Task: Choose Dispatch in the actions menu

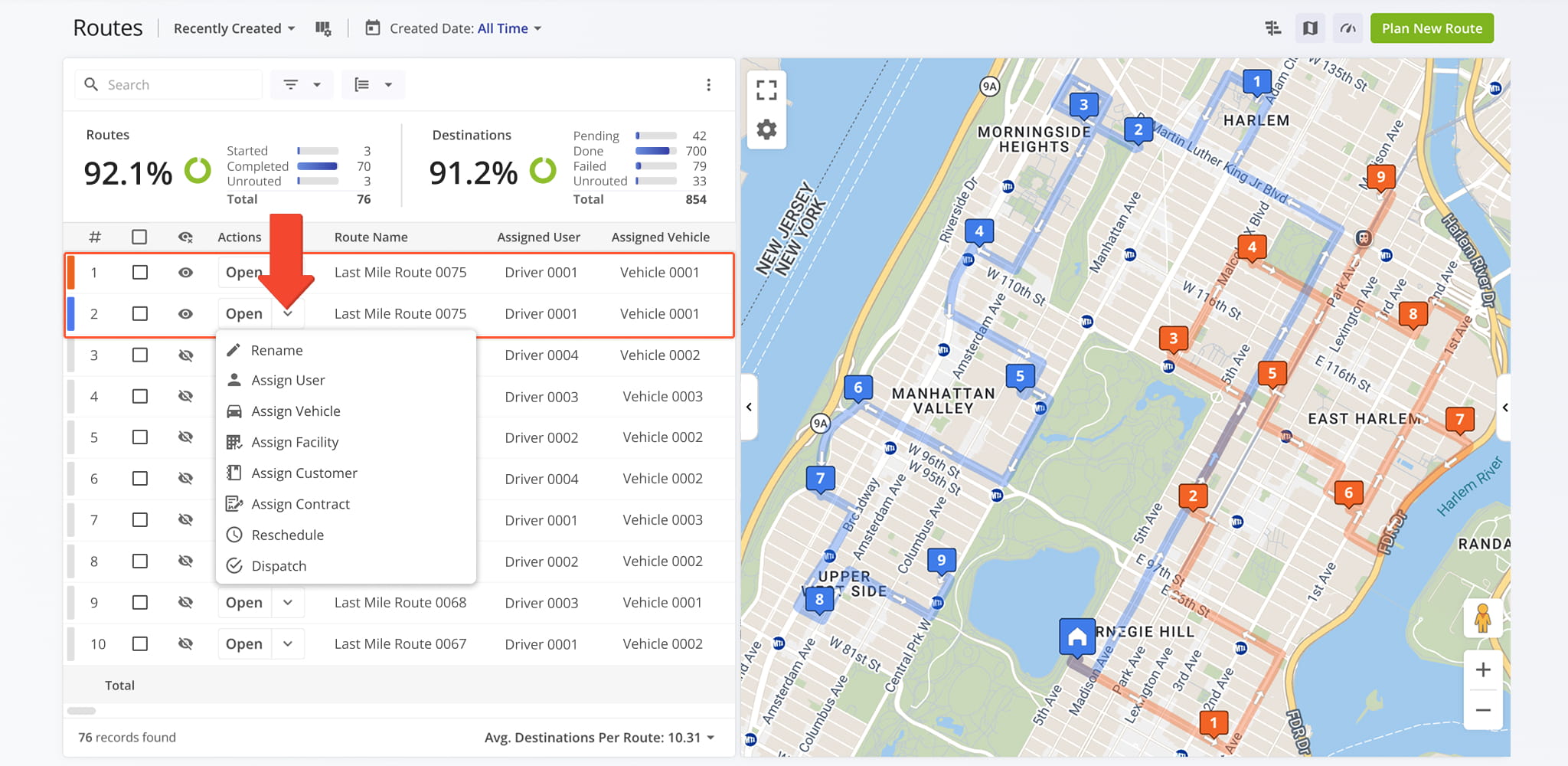Action: pyautogui.click(x=279, y=565)
